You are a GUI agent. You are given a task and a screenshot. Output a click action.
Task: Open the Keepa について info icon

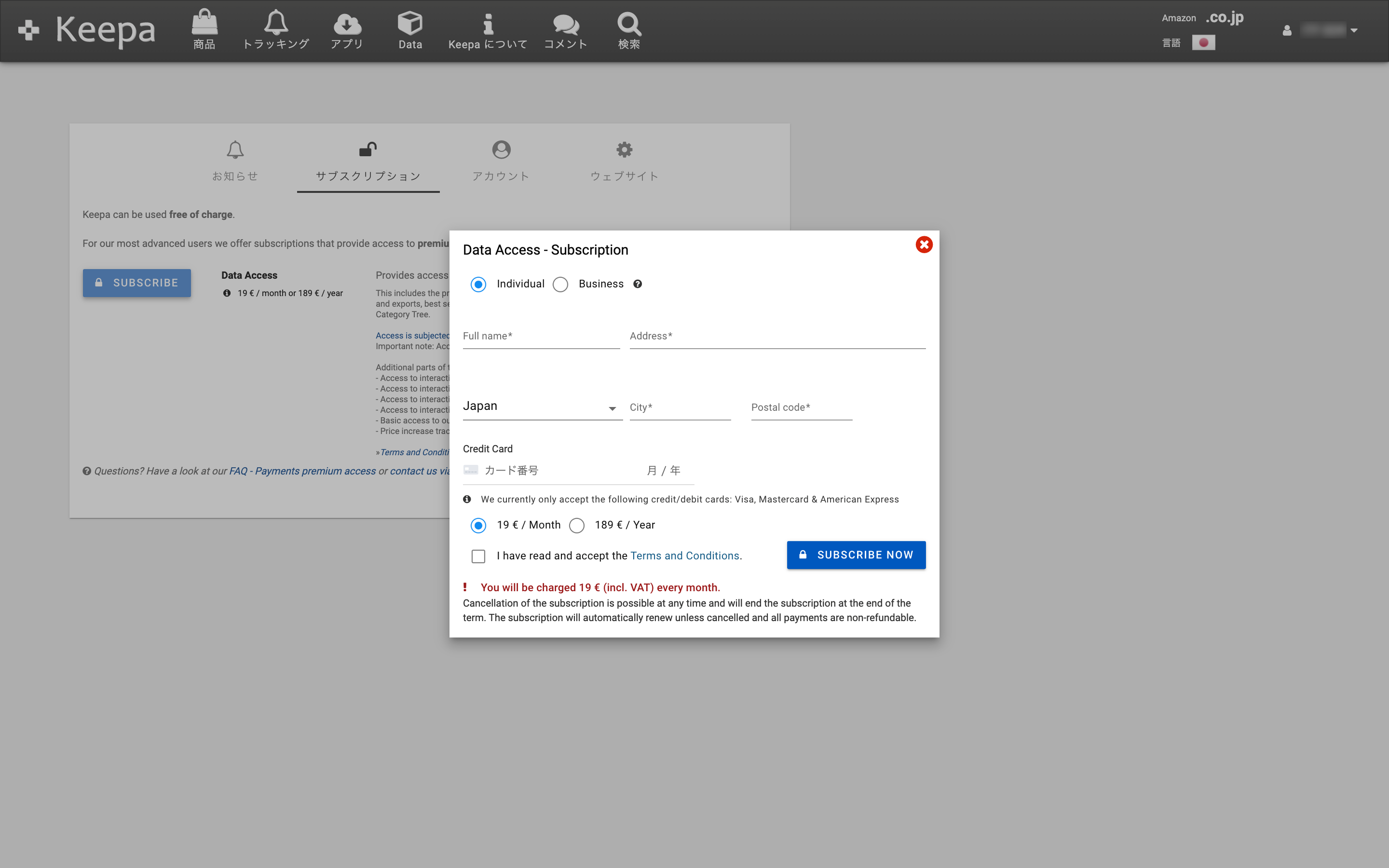(487, 24)
